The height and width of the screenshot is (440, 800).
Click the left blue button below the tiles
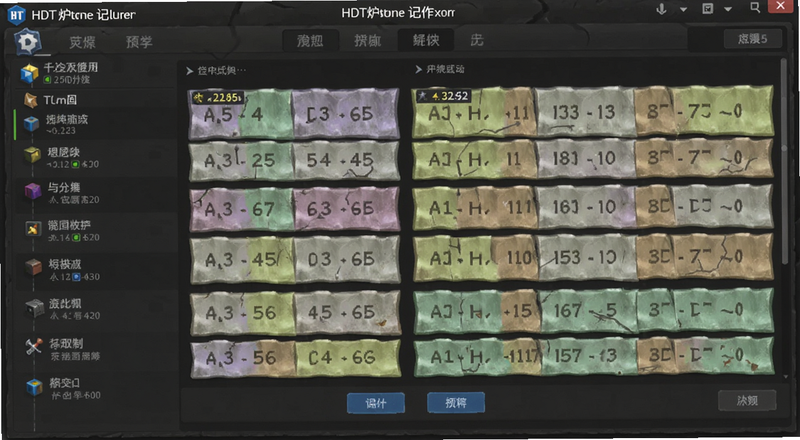point(376,403)
